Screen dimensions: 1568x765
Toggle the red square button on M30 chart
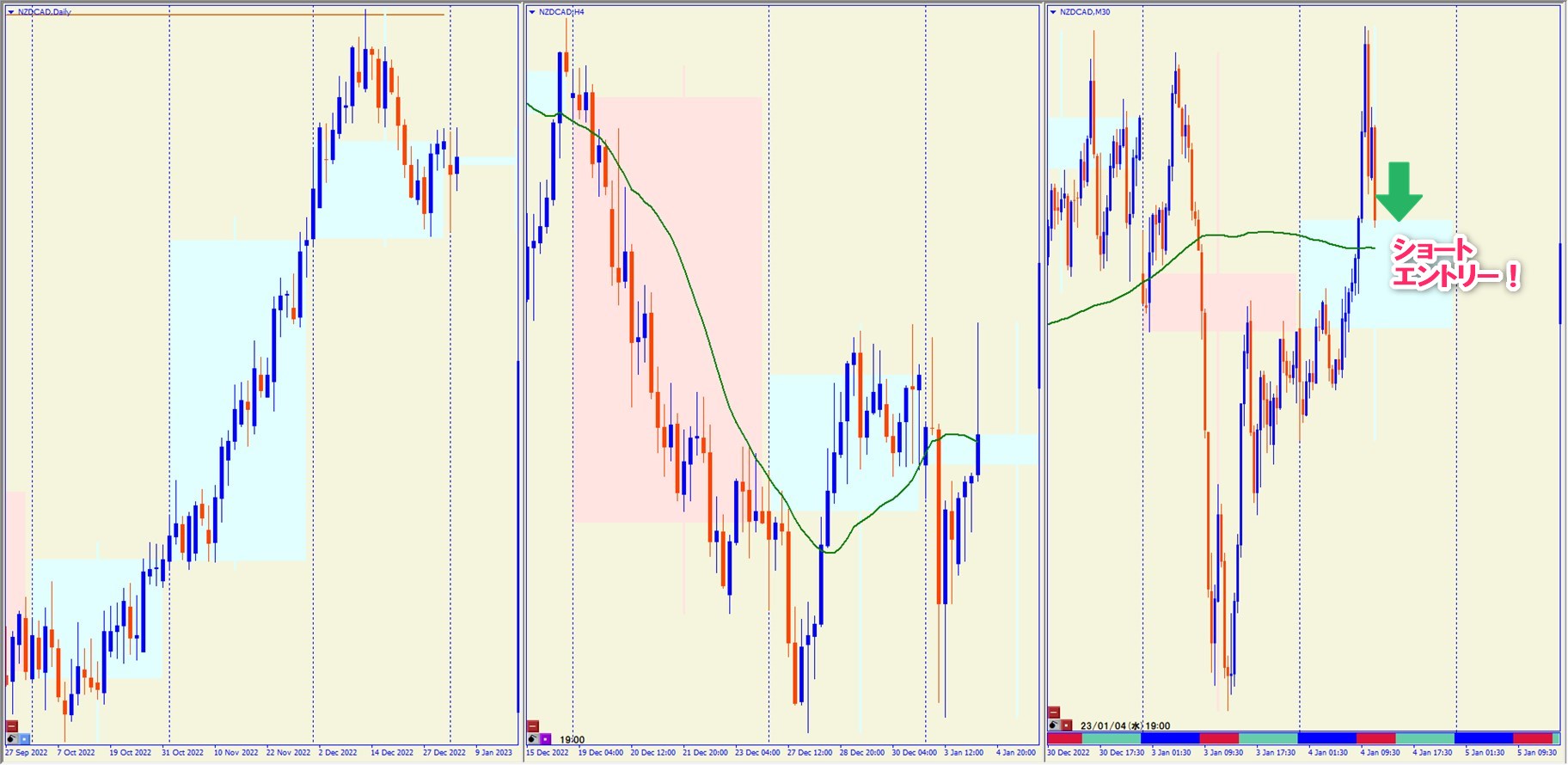click(x=1066, y=725)
